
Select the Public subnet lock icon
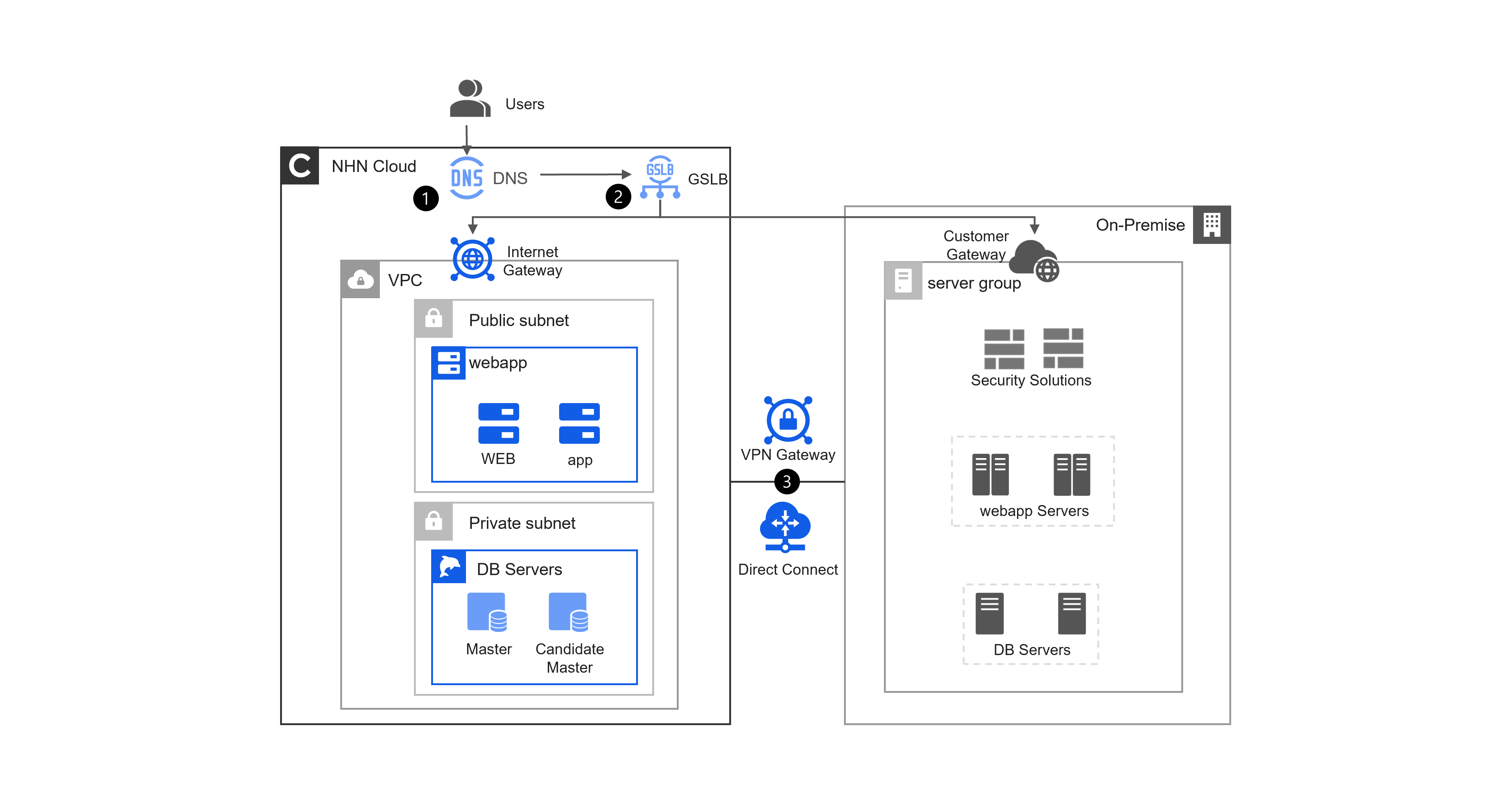click(434, 319)
